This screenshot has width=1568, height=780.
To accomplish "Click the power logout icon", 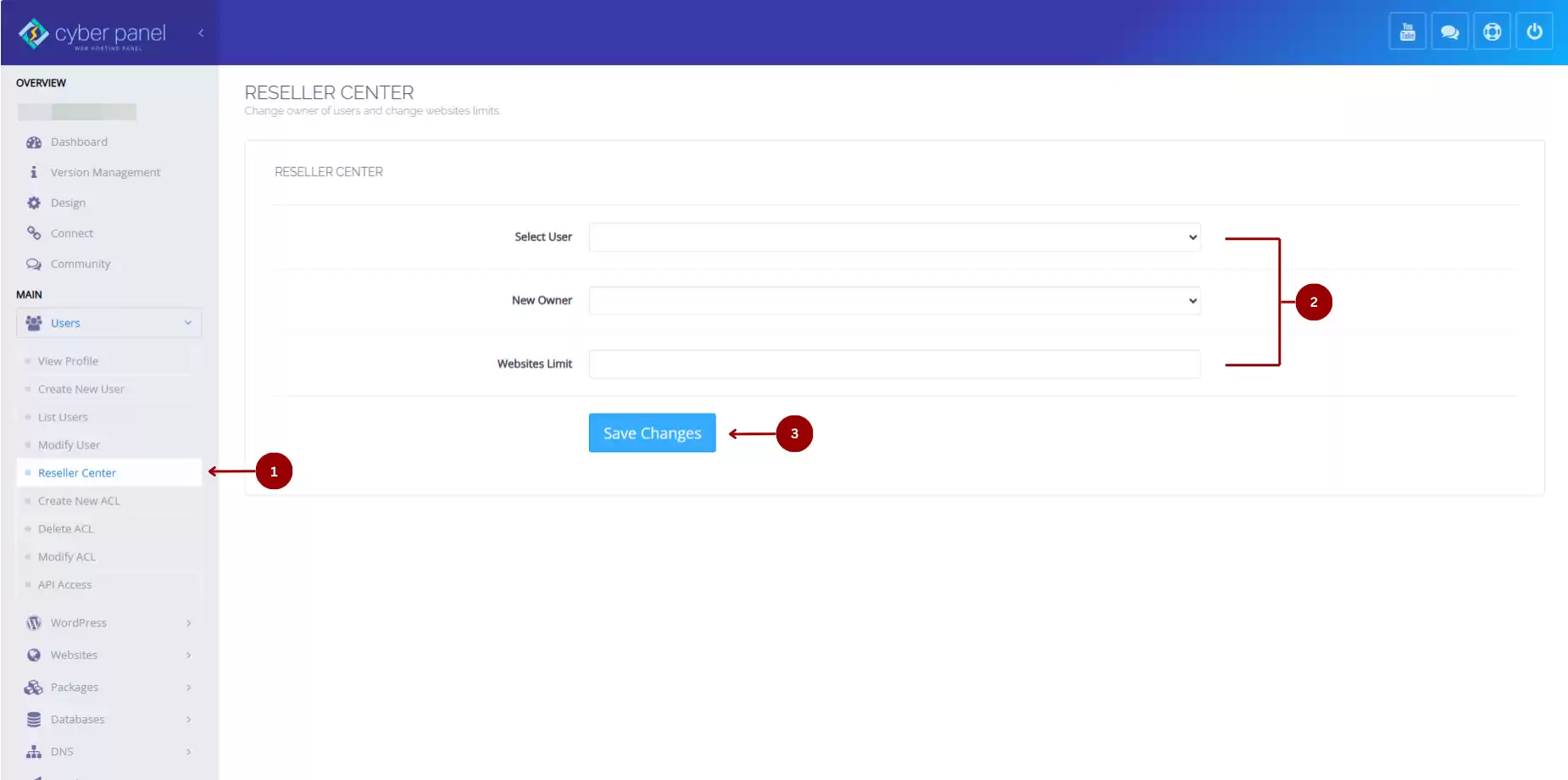I will tap(1534, 32).
